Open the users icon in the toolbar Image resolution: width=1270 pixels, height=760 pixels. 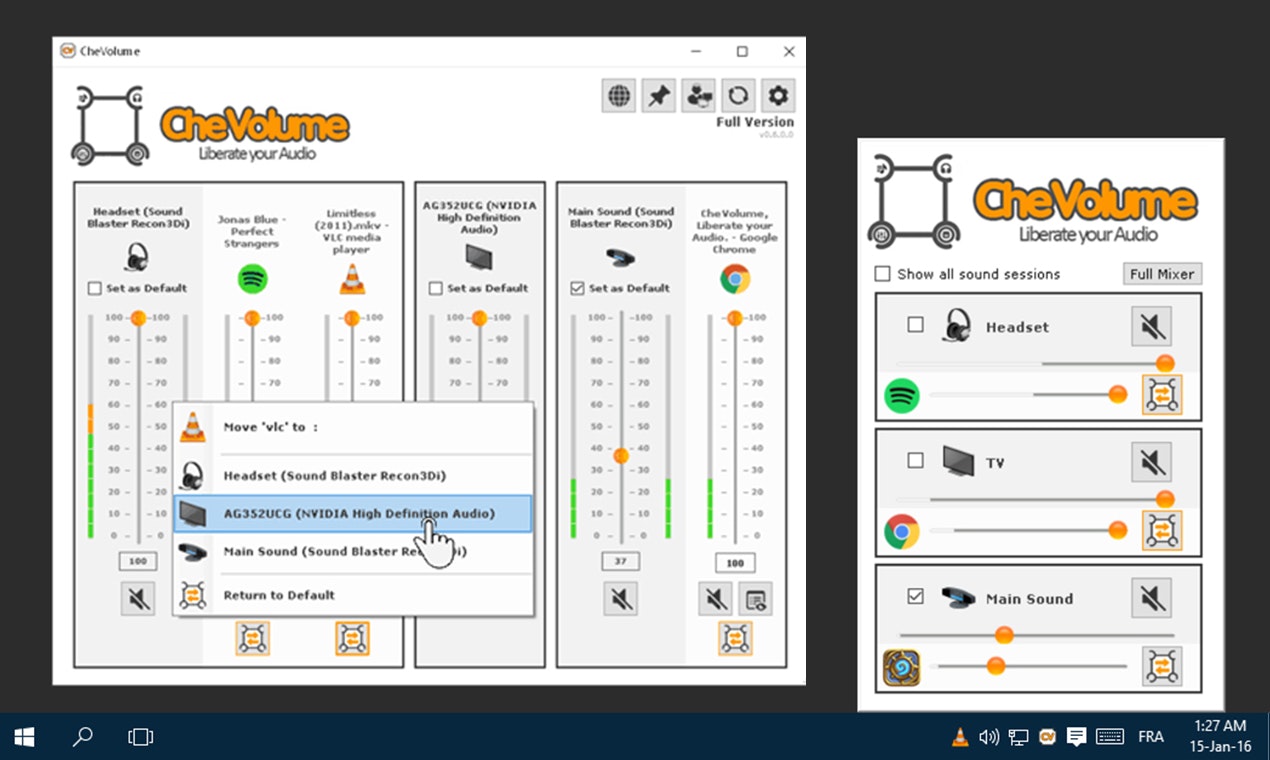tap(699, 96)
